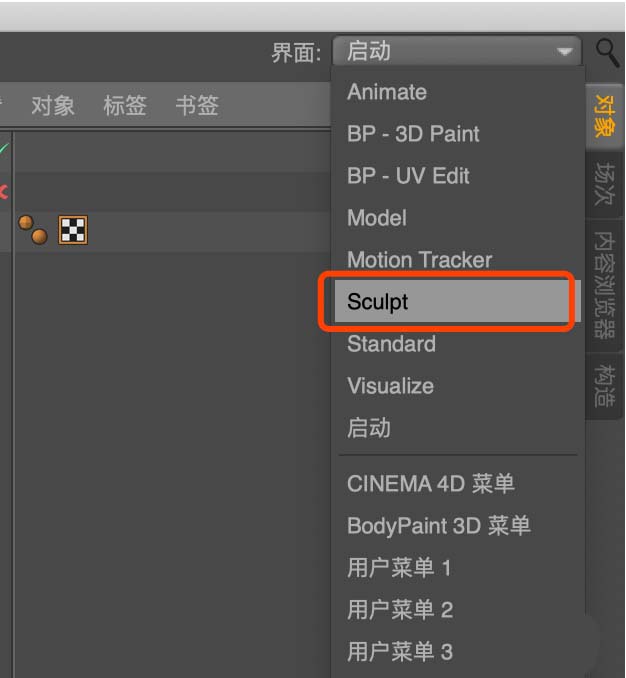Open the 书签 menu
This screenshot has height=678, width=626.
click(197, 105)
